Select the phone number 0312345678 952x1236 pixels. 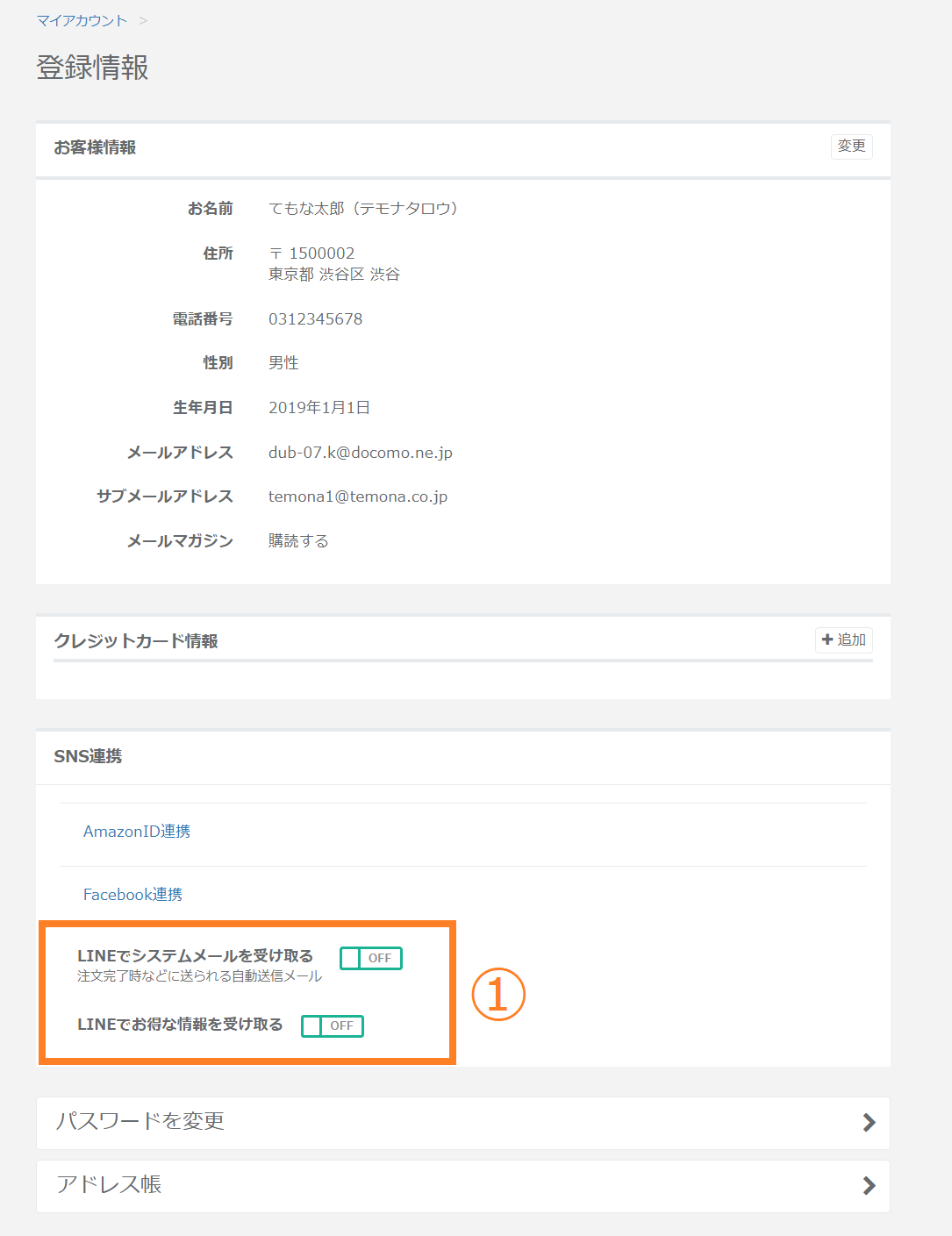pos(315,319)
